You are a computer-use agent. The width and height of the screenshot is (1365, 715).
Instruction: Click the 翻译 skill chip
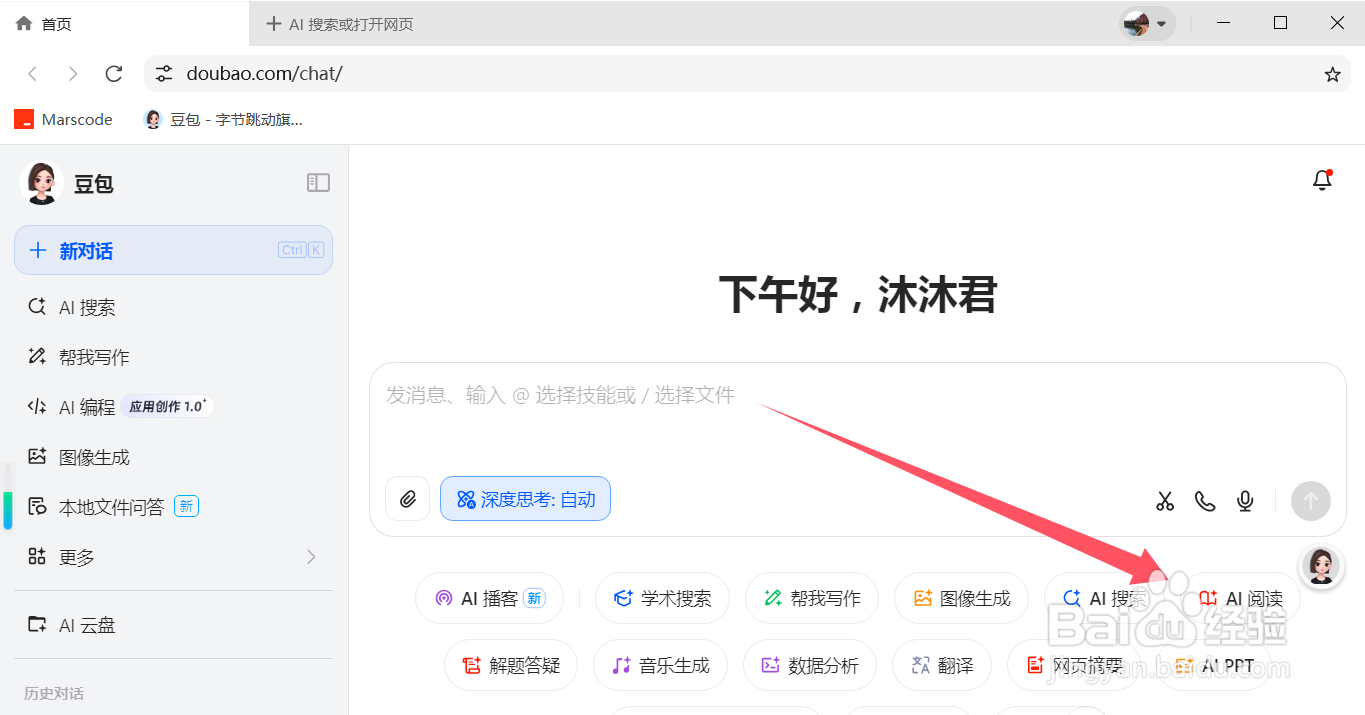[942, 665]
